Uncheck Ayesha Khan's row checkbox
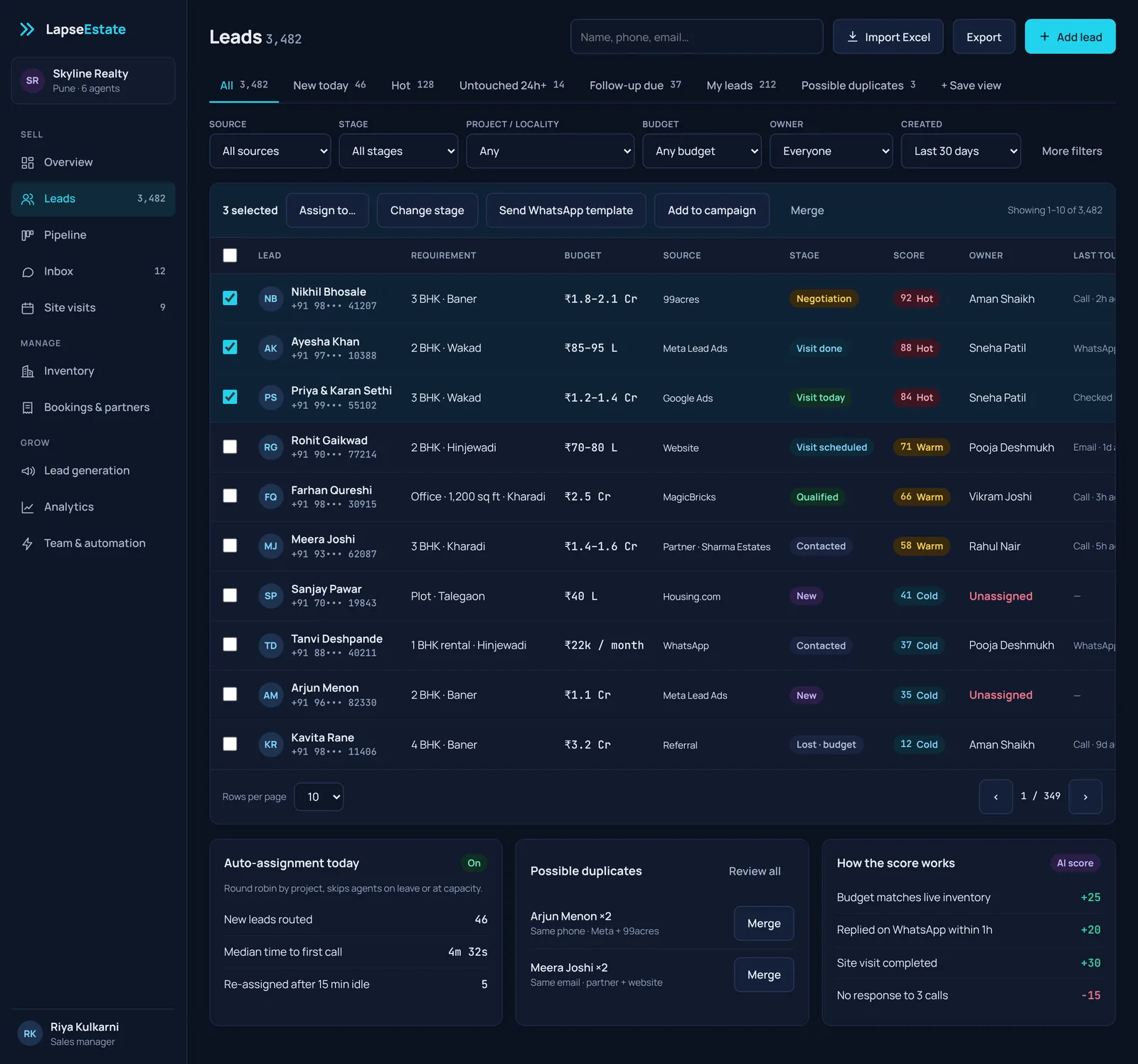Image resolution: width=1138 pixels, height=1064 pixels. coord(230,347)
